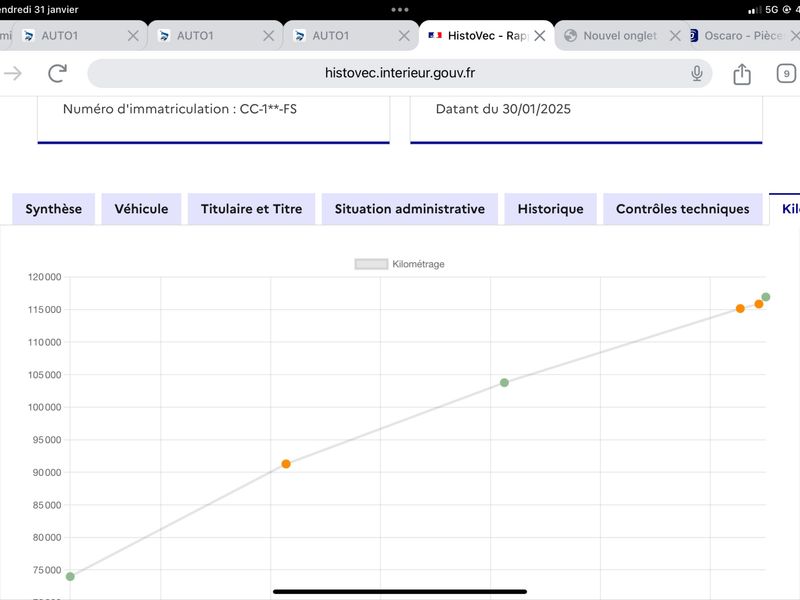This screenshot has width=800, height=600.
Task: Tap the three-dots multitasking icon at top
Action: pos(399,9)
